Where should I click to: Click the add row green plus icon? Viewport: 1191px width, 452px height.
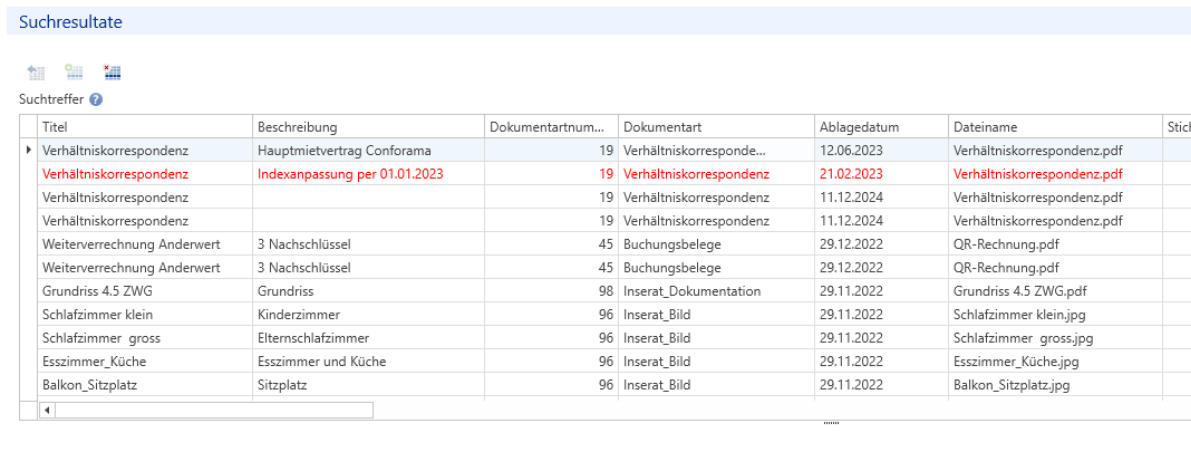(74, 73)
